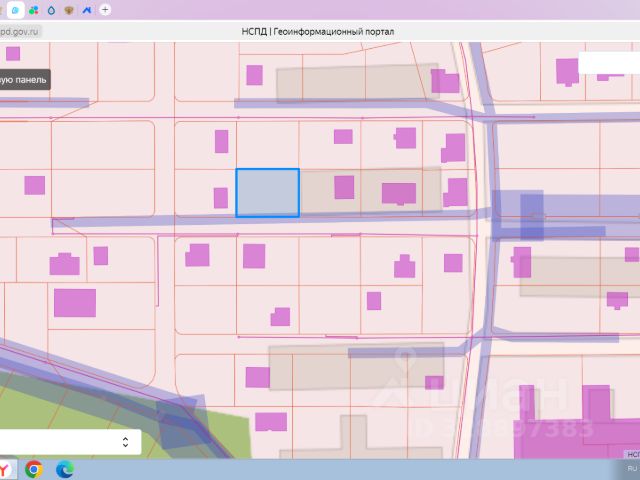Switch to the active light-blue browser tab
640x480 pixels.
tap(16, 10)
